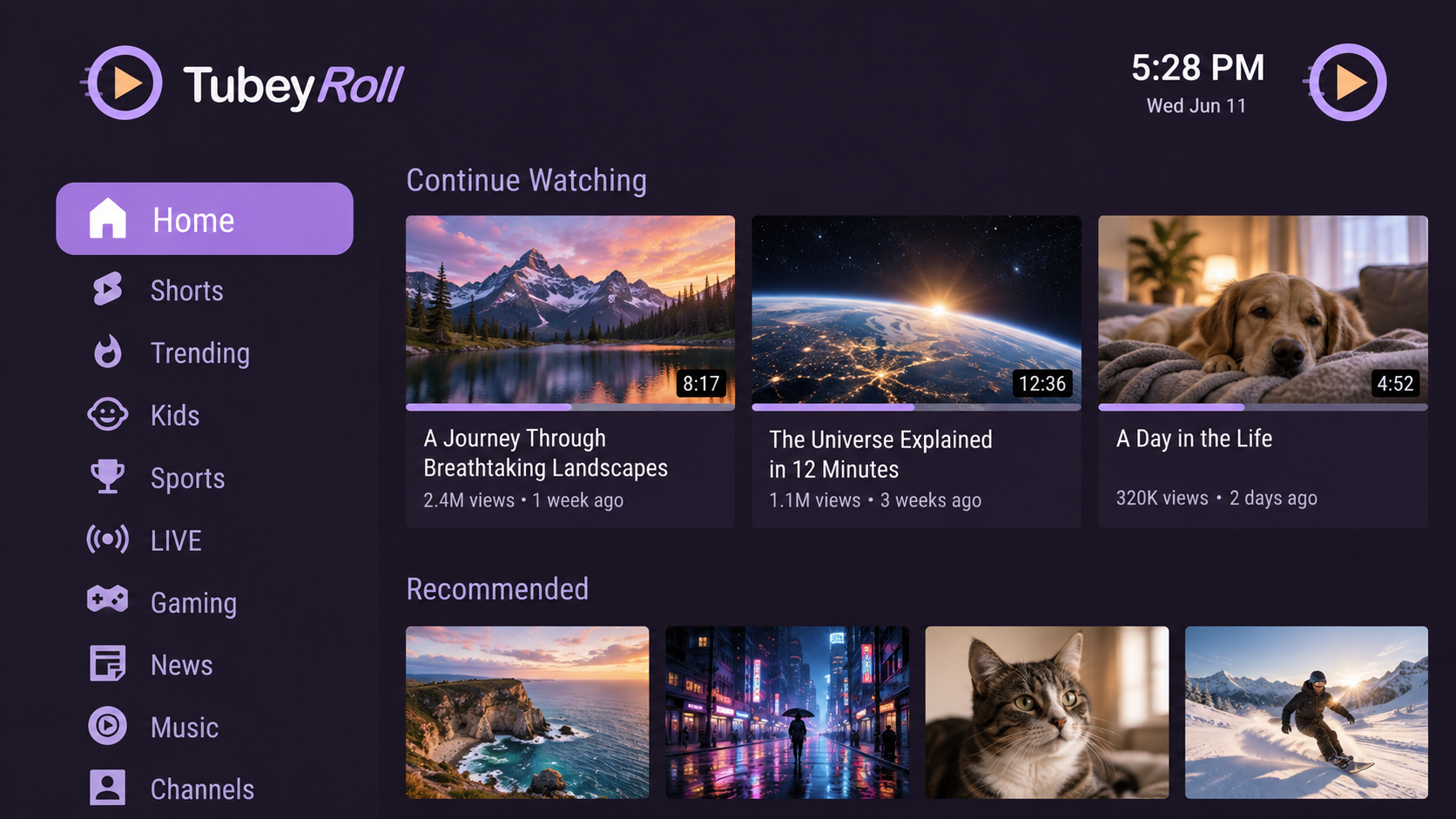Select the LIVE broadcast icon
Screen dimensions: 1456x819
click(x=108, y=540)
